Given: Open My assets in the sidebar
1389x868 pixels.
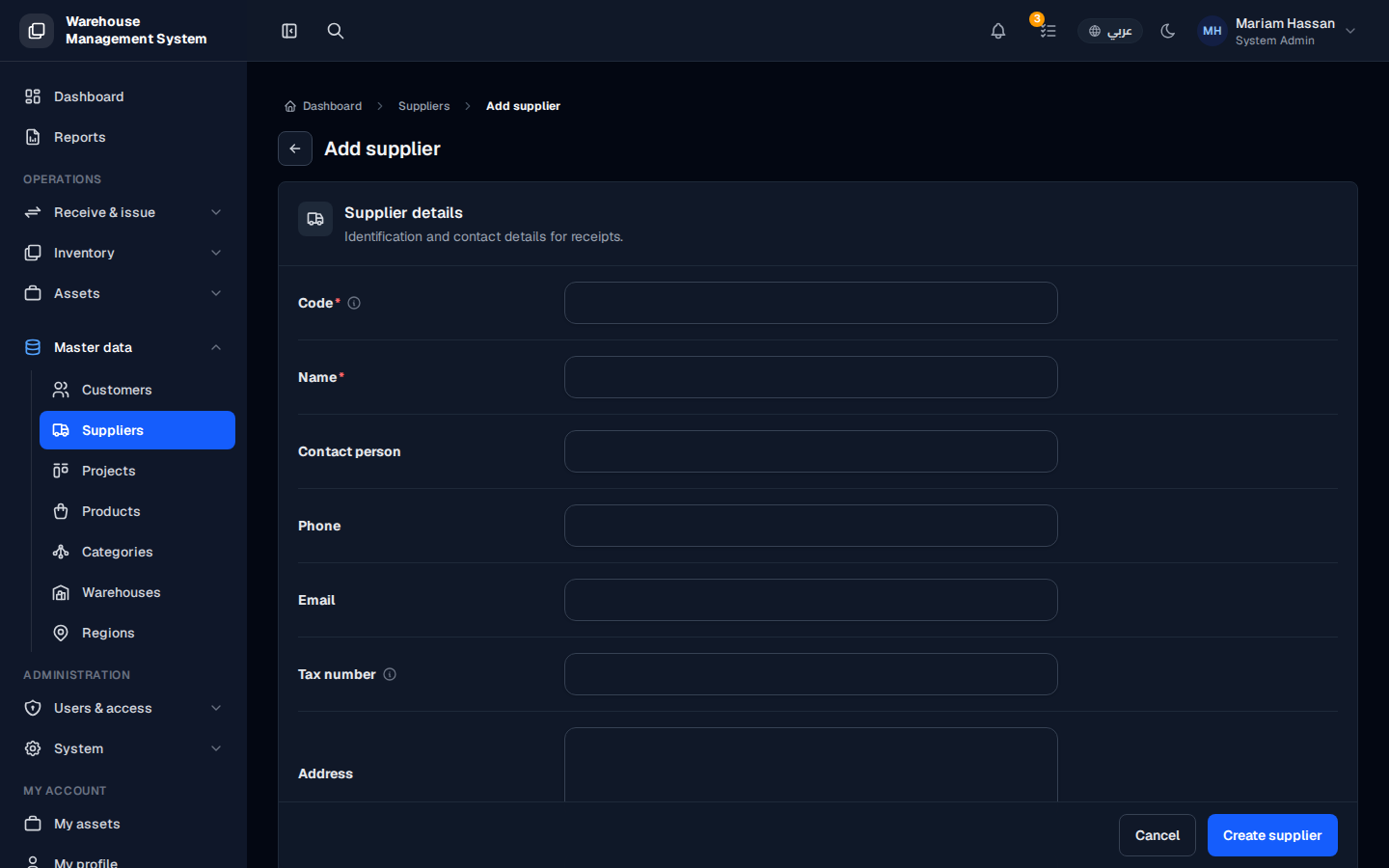Looking at the screenshot, I should [123, 824].
